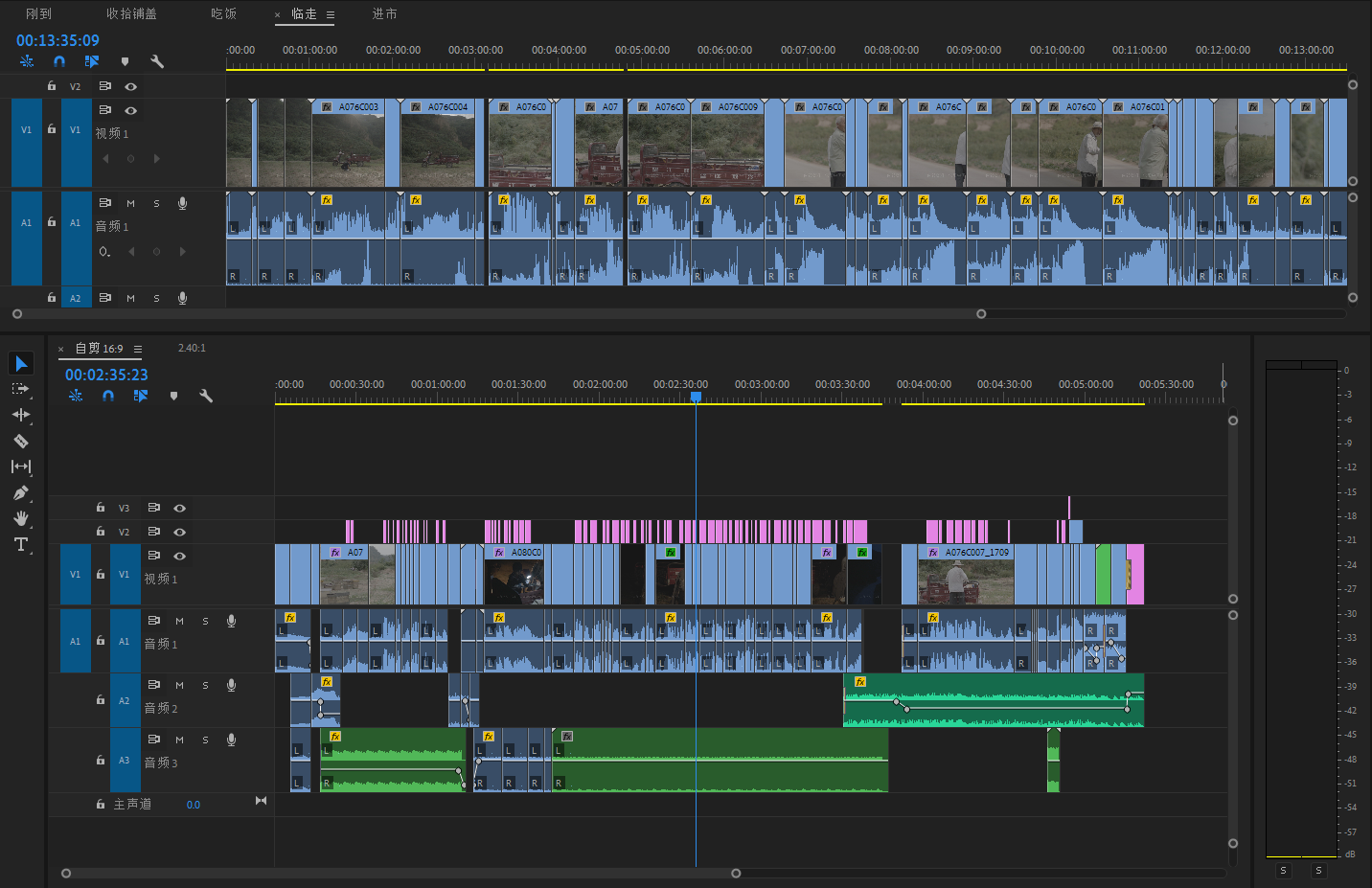This screenshot has width=1372, height=888.
Task: Choose the Ripple Edit tool
Action: (x=21, y=415)
